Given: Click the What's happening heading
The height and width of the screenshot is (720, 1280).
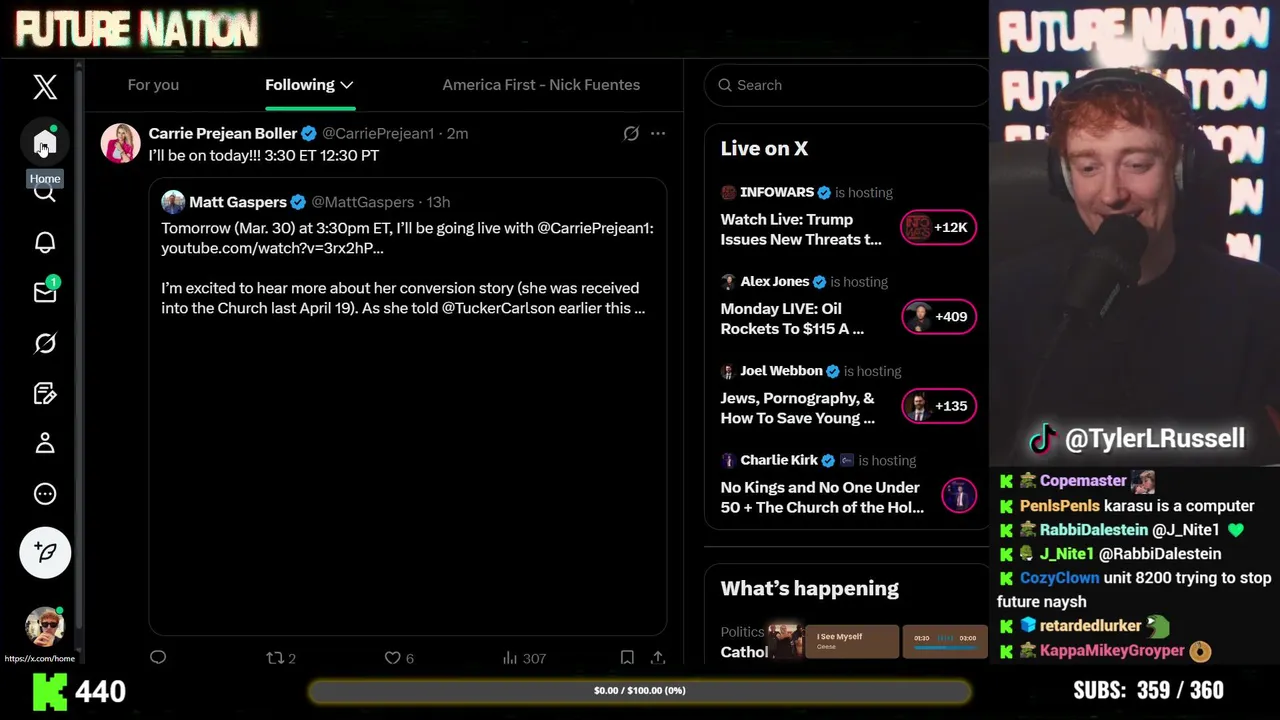Looking at the screenshot, I should tap(809, 588).
